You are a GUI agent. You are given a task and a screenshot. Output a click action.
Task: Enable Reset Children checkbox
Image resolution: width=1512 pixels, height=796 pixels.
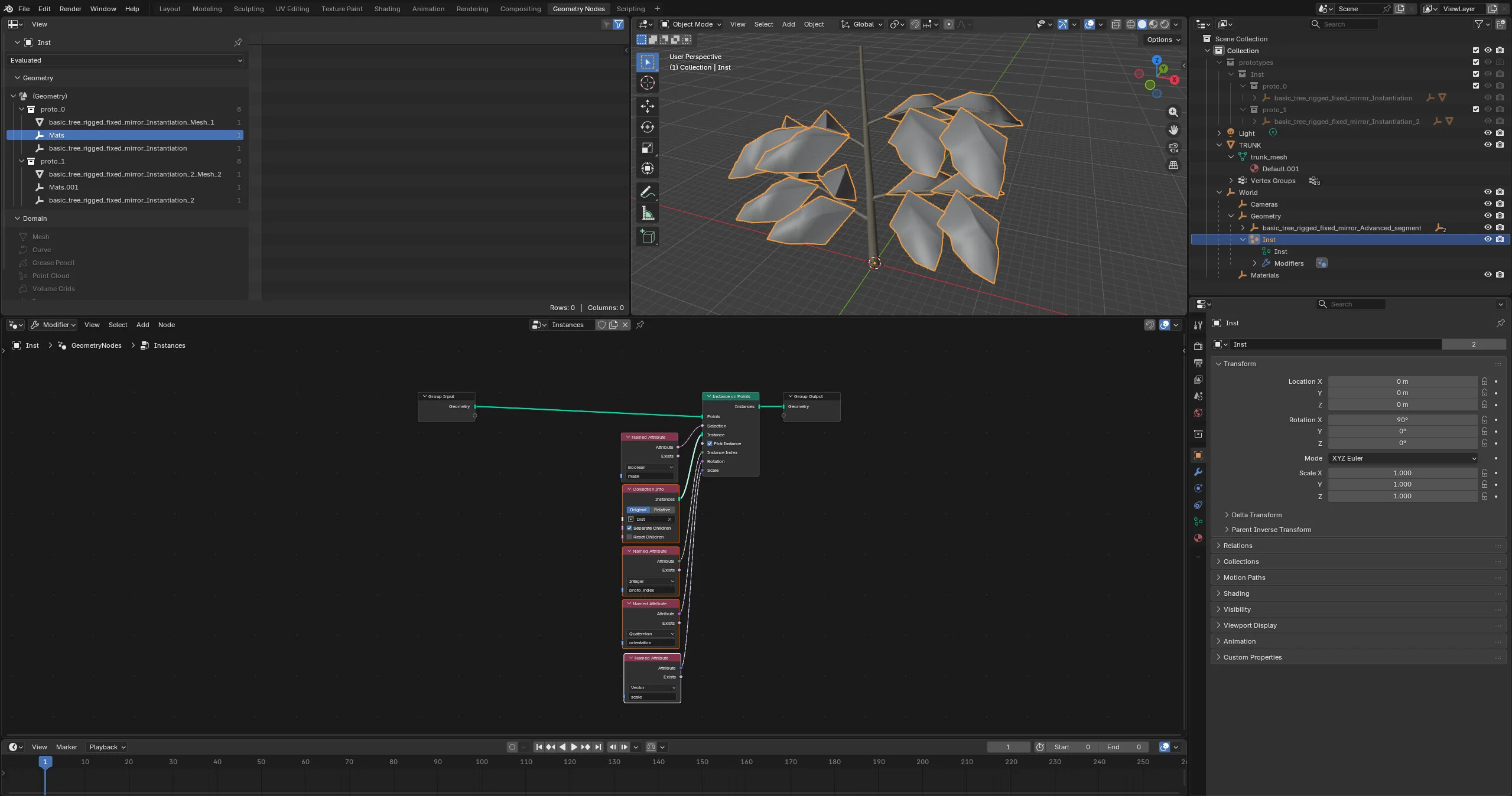[x=629, y=537]
